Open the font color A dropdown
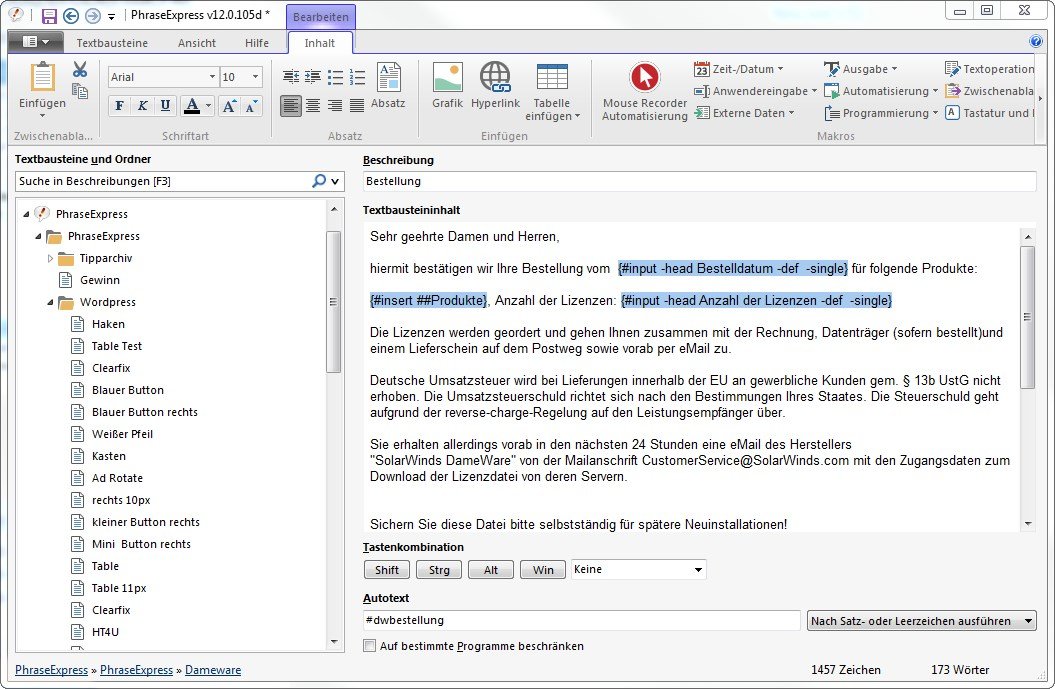The width and height of the screenshot is (1055, 689). click(x=208, y=106)
